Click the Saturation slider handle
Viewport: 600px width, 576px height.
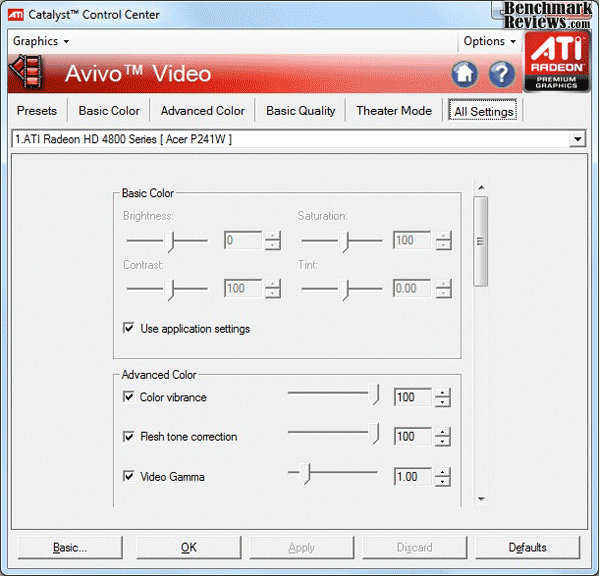(344, 242)
